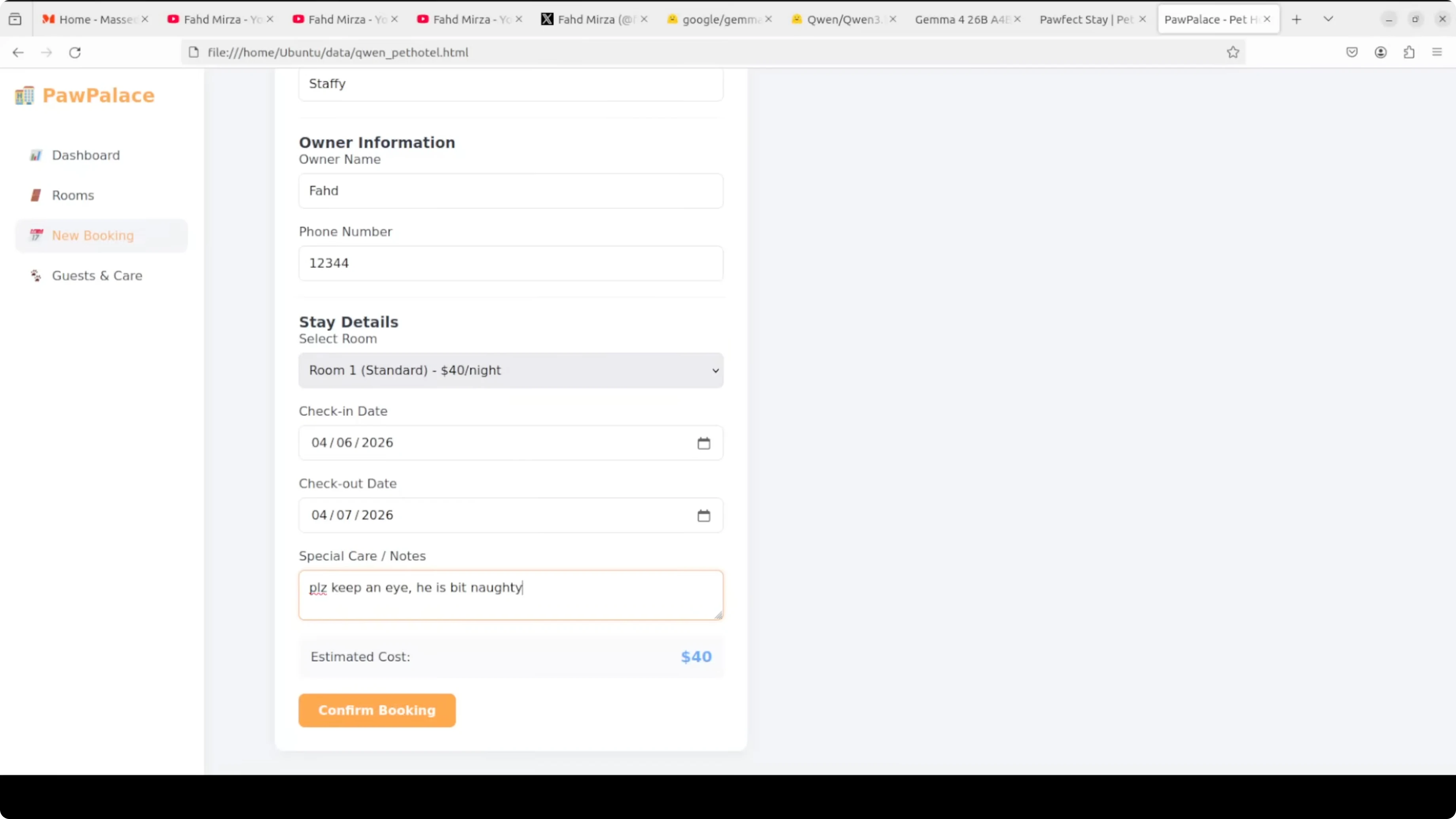Switch to the Pawfect Stay browser tab
Screen dimensions: 1456x819
[x=1085, y=20]
